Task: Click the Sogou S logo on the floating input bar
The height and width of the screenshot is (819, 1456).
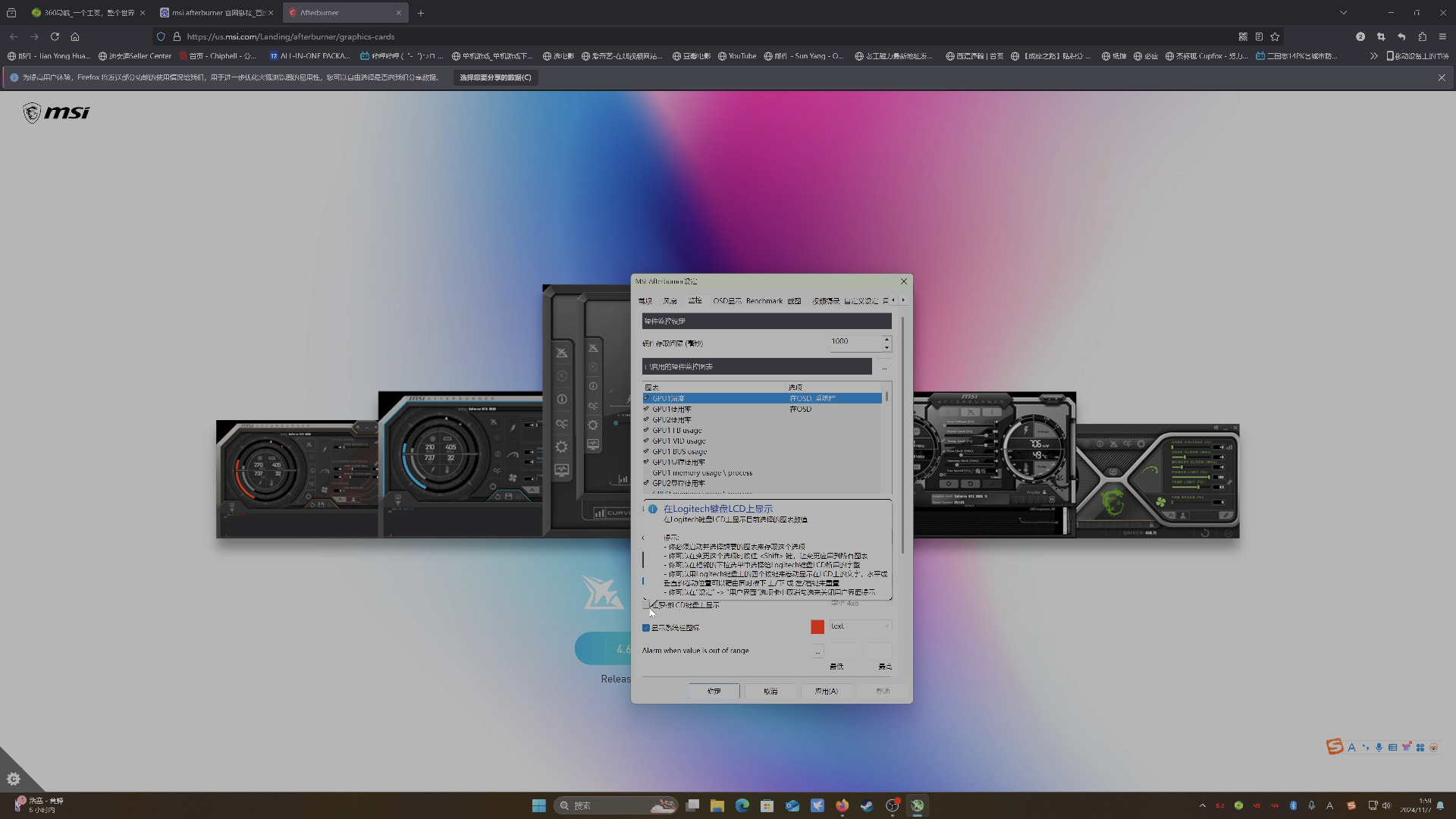Action: (1335, 746)
